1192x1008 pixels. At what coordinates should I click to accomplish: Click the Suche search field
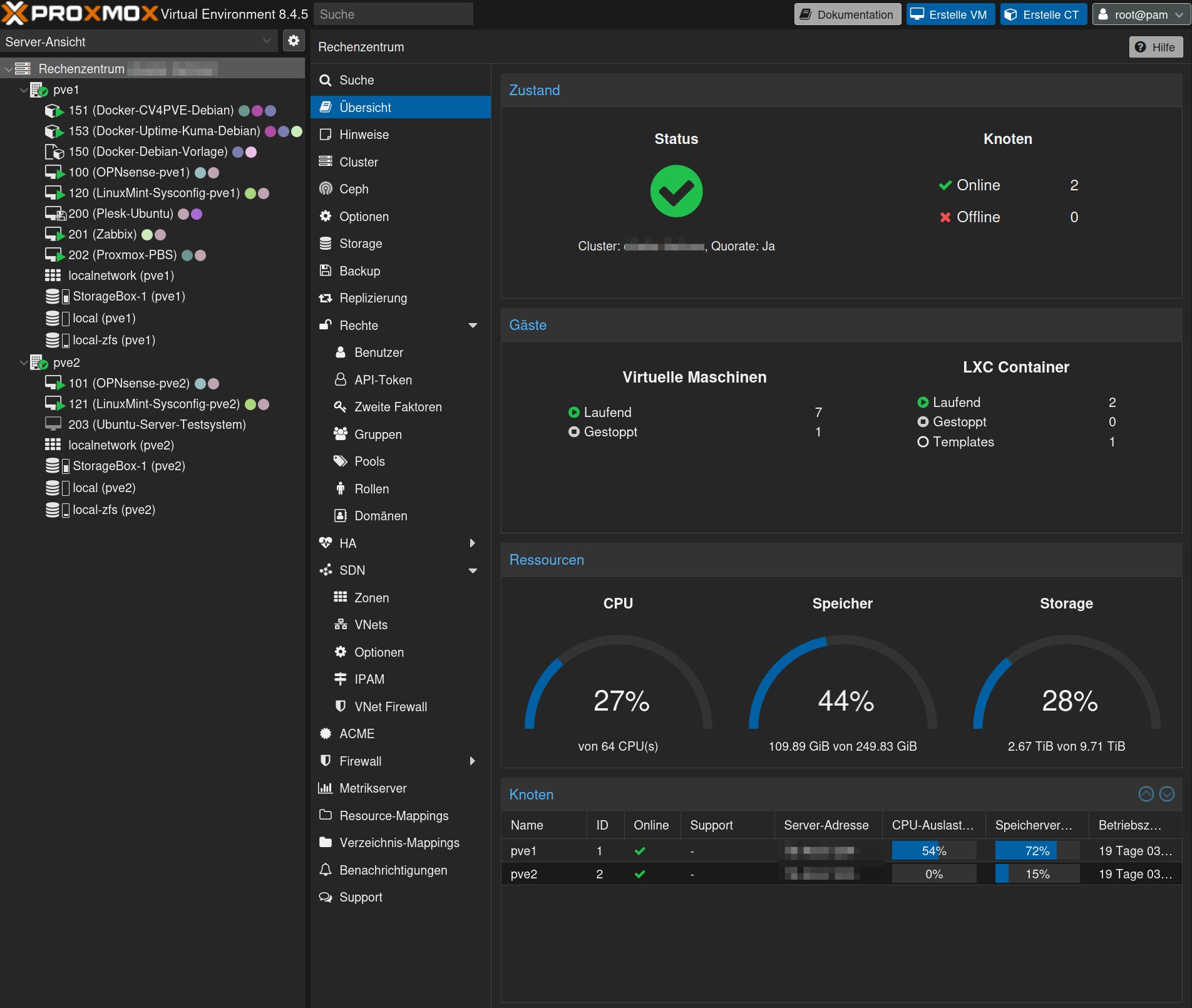[x=393, y=14]
